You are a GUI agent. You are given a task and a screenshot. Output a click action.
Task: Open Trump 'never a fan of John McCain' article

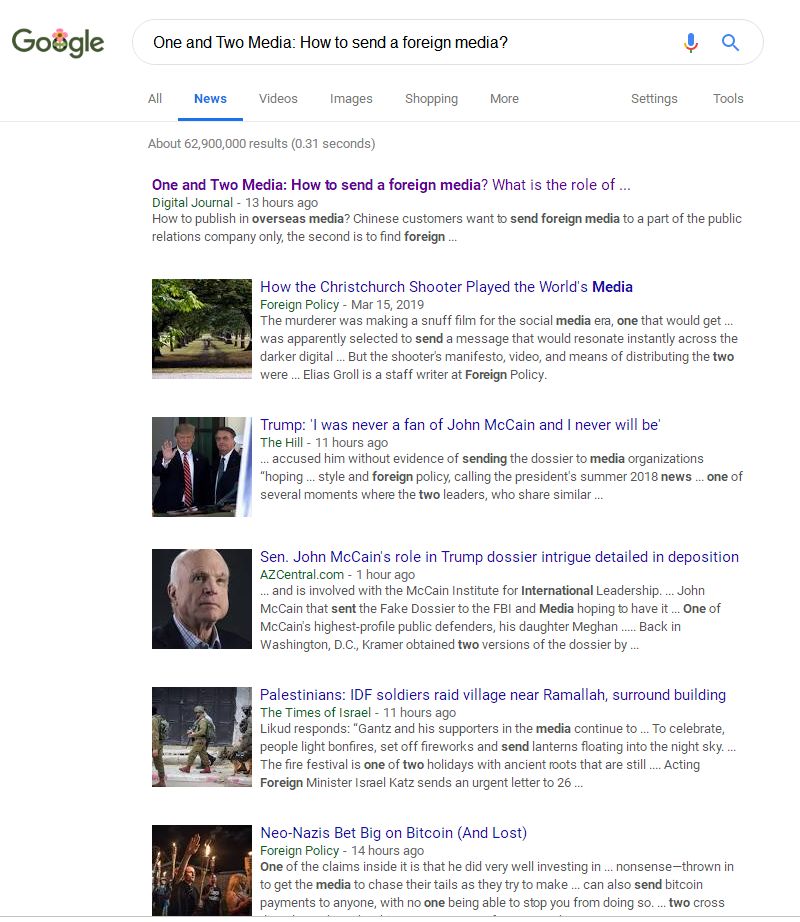pos(460,425)
